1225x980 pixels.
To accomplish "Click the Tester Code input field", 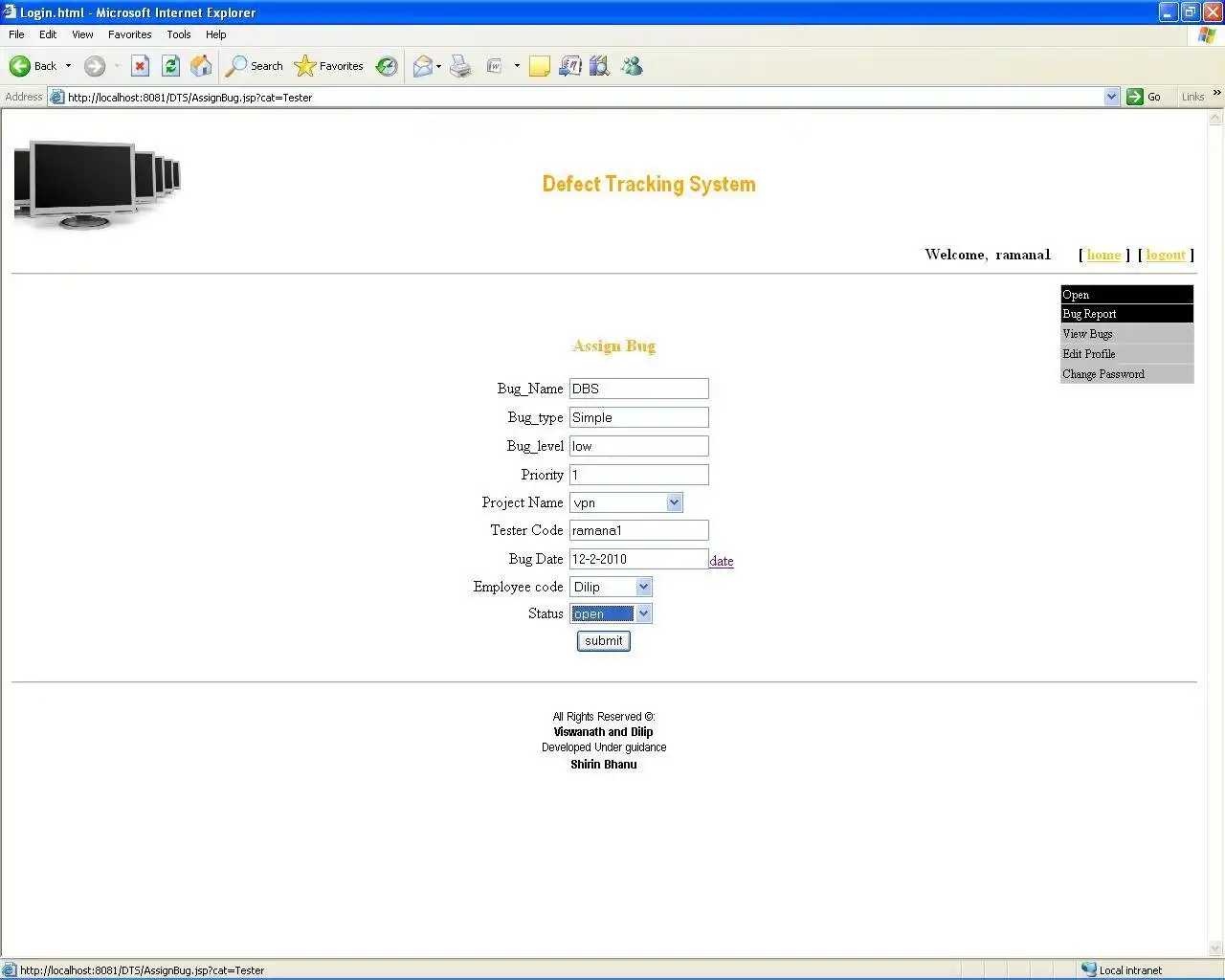I will 639,530.
